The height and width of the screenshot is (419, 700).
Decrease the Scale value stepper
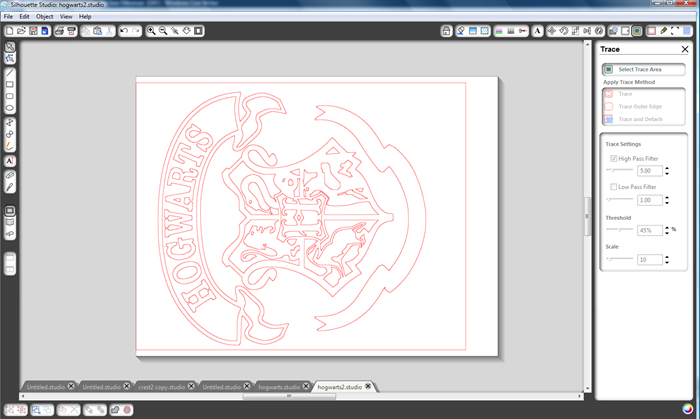pos(667,262)
